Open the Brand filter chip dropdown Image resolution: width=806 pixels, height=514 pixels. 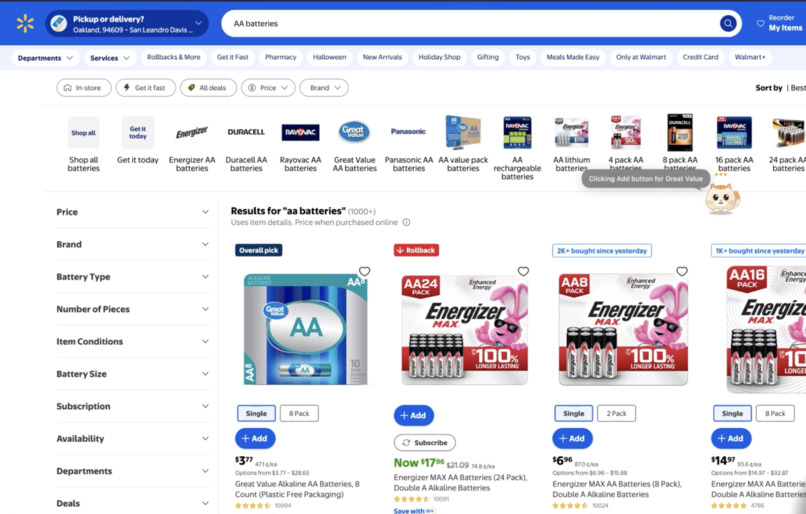324,88
